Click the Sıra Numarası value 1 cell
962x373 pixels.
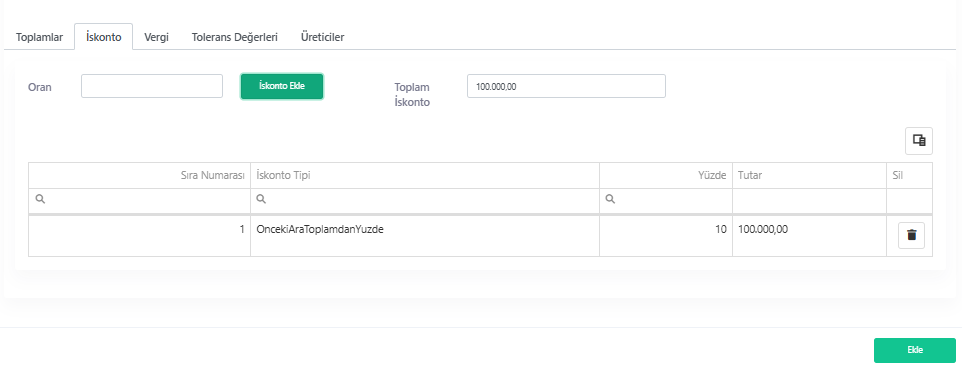[139, 236]
